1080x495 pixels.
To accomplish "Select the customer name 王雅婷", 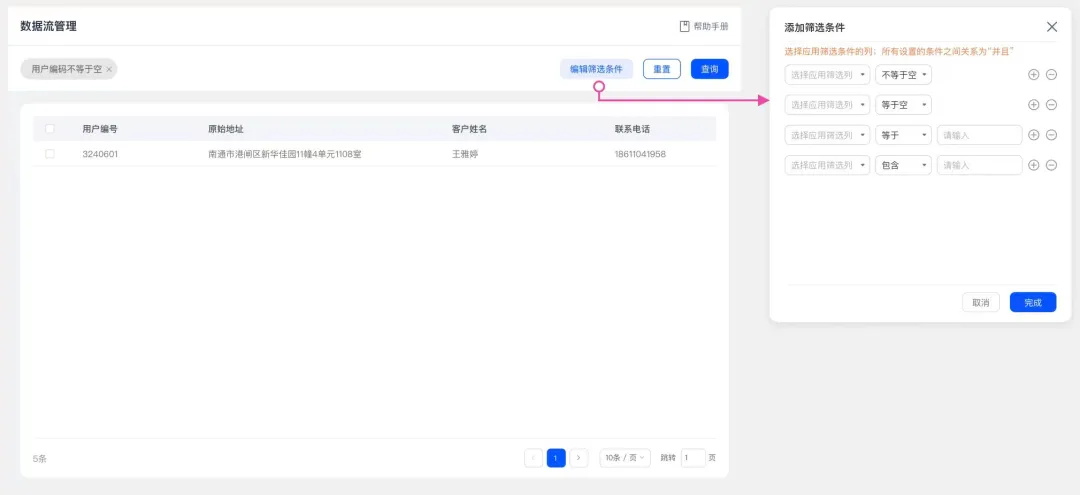I will pyautogui.click(x=465, y=154).
